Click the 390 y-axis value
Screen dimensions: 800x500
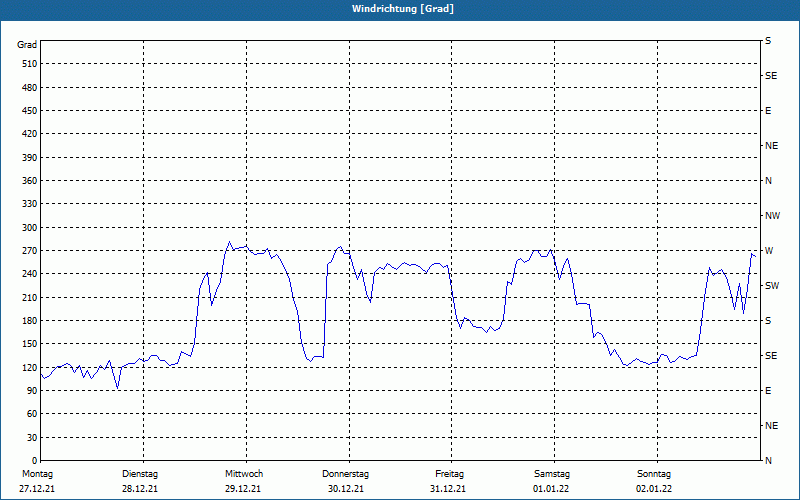[x=30, y=158]
